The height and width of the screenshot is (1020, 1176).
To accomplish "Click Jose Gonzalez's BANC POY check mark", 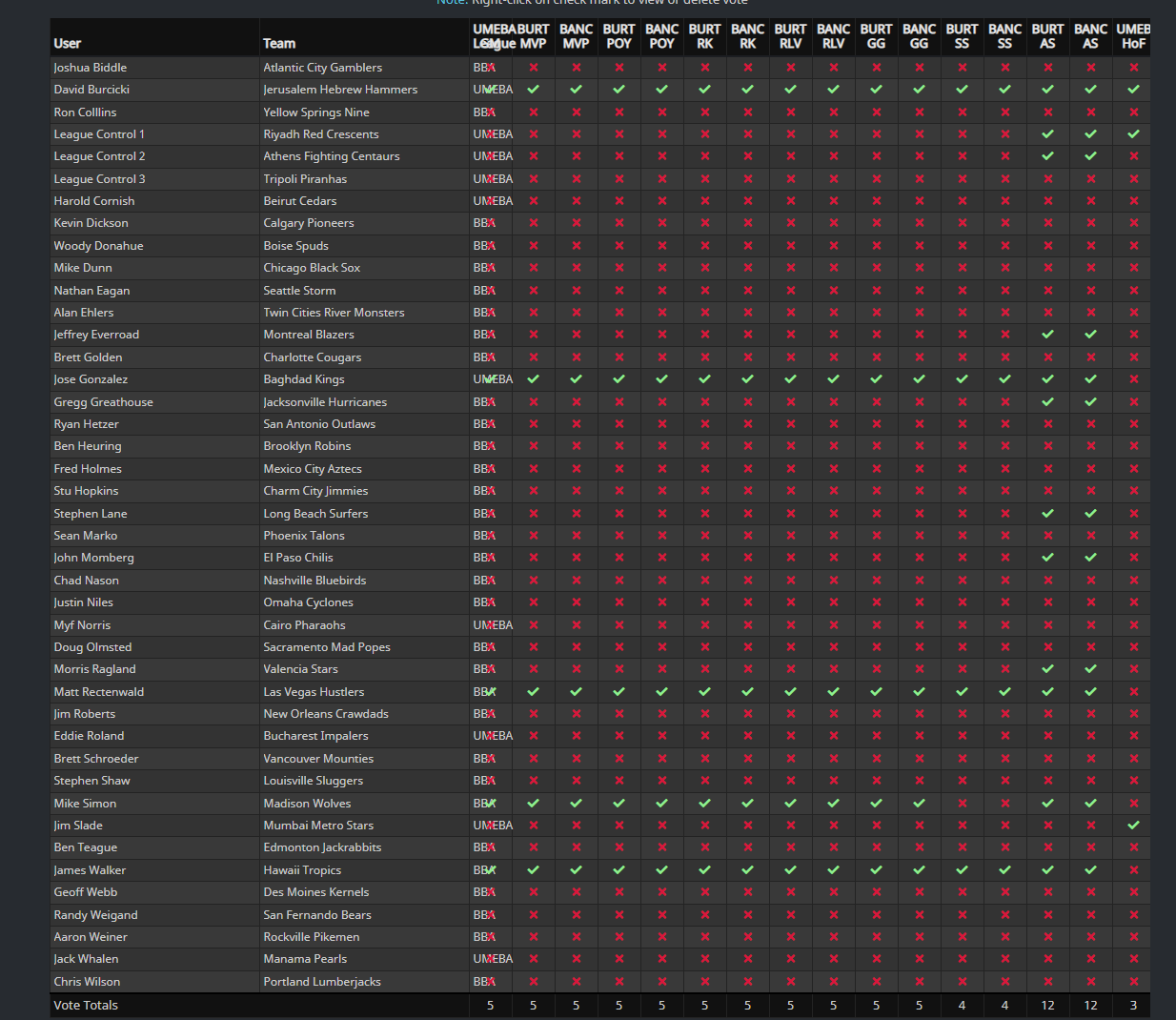I will click(x=661, y=379).
